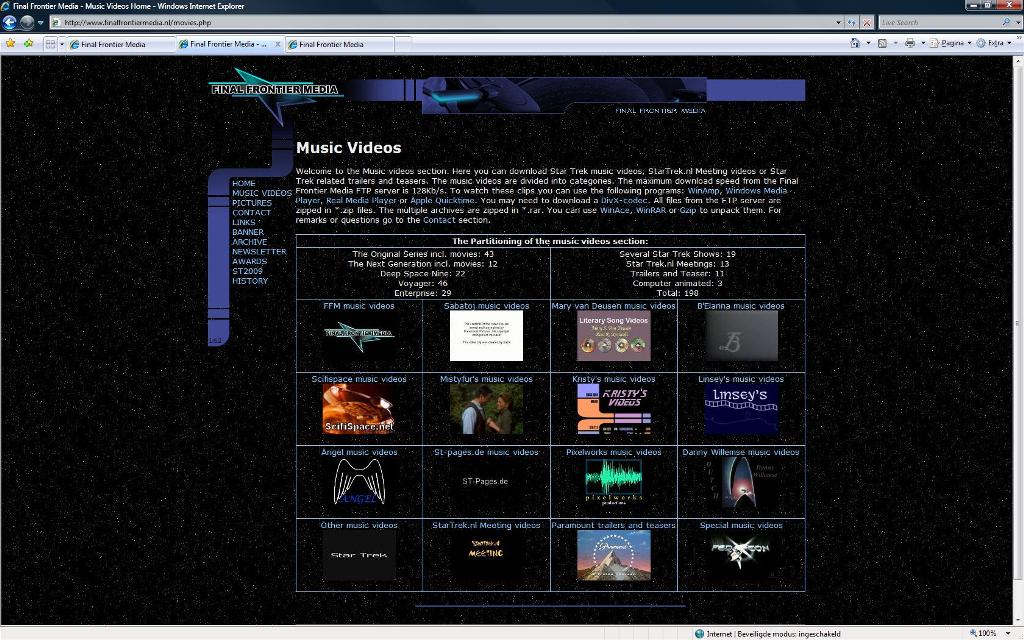
Task: Open Mary van Deusen Literary Song Videos thumbnail
Action: click(614, 336)
